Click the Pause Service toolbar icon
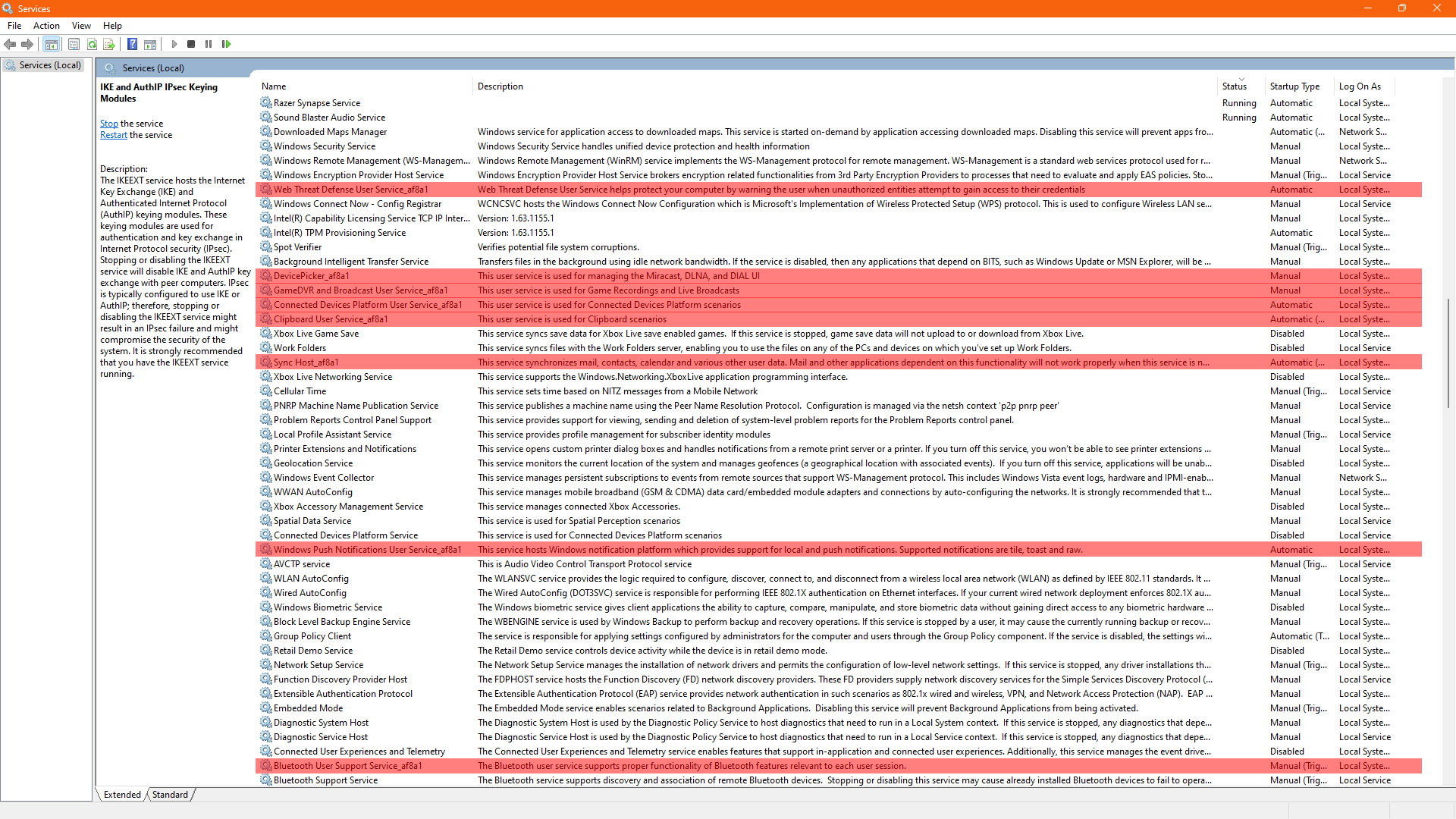 tap(209, 44)
